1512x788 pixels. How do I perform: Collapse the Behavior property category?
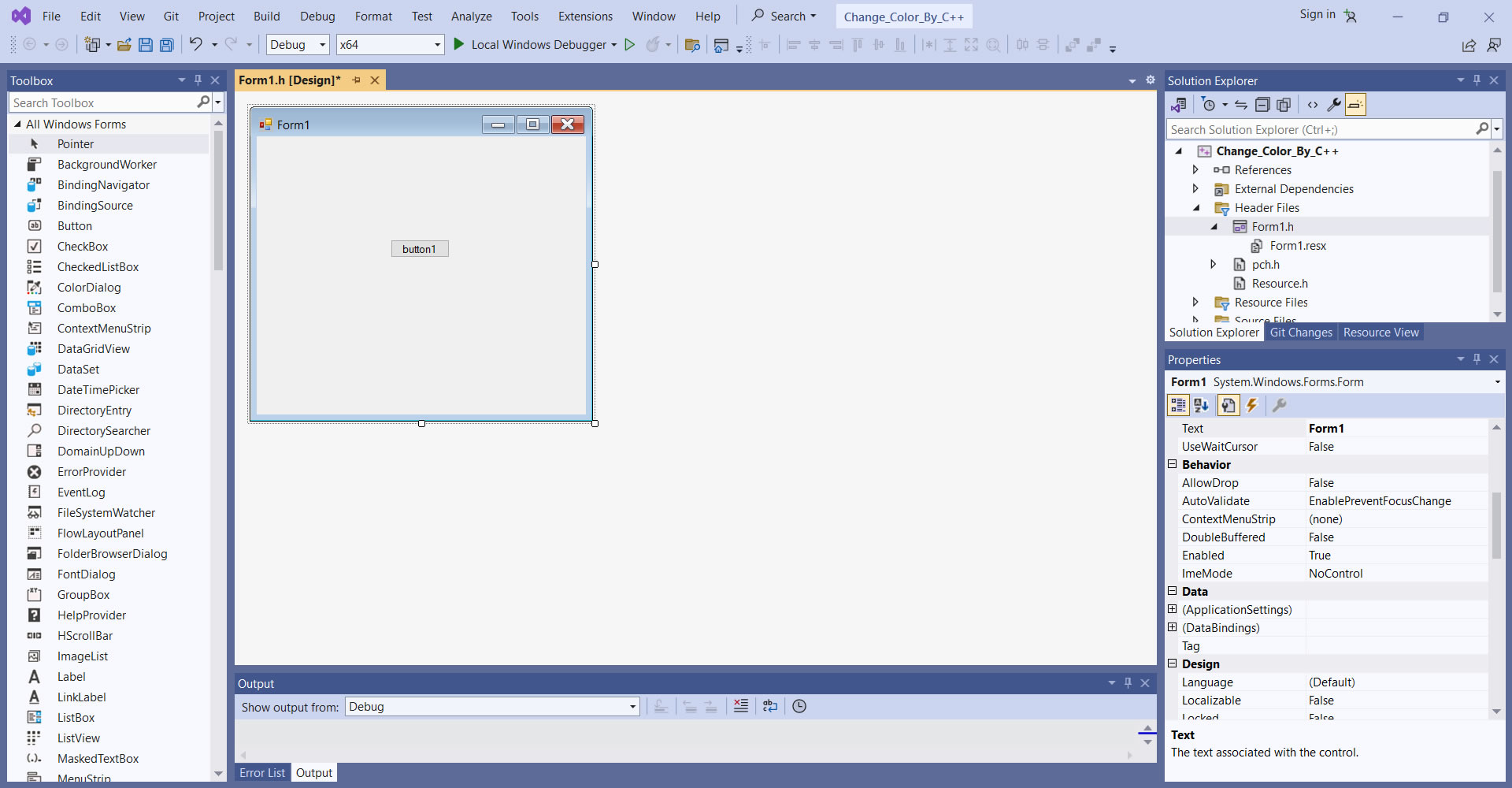[1173, 465]
